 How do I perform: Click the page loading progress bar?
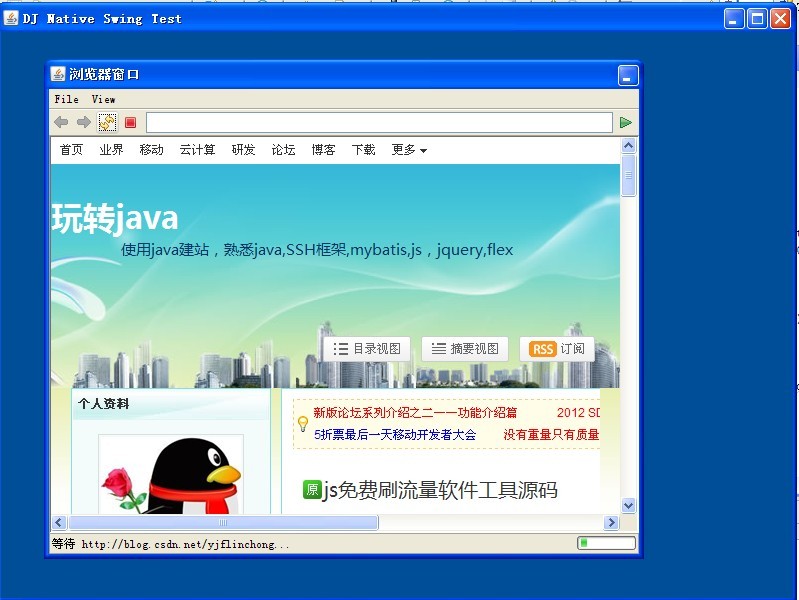606,543
